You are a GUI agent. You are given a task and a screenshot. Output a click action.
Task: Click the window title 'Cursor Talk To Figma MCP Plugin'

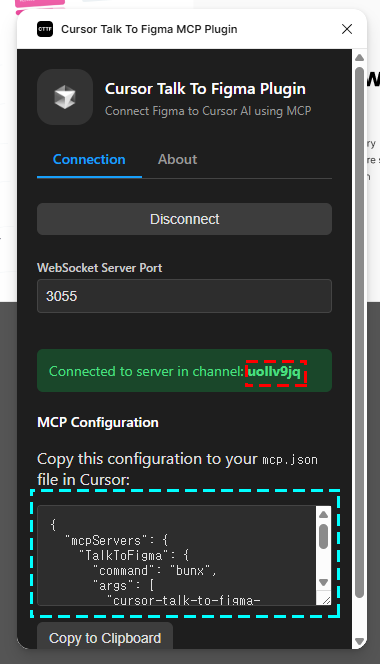click(149, 29)
